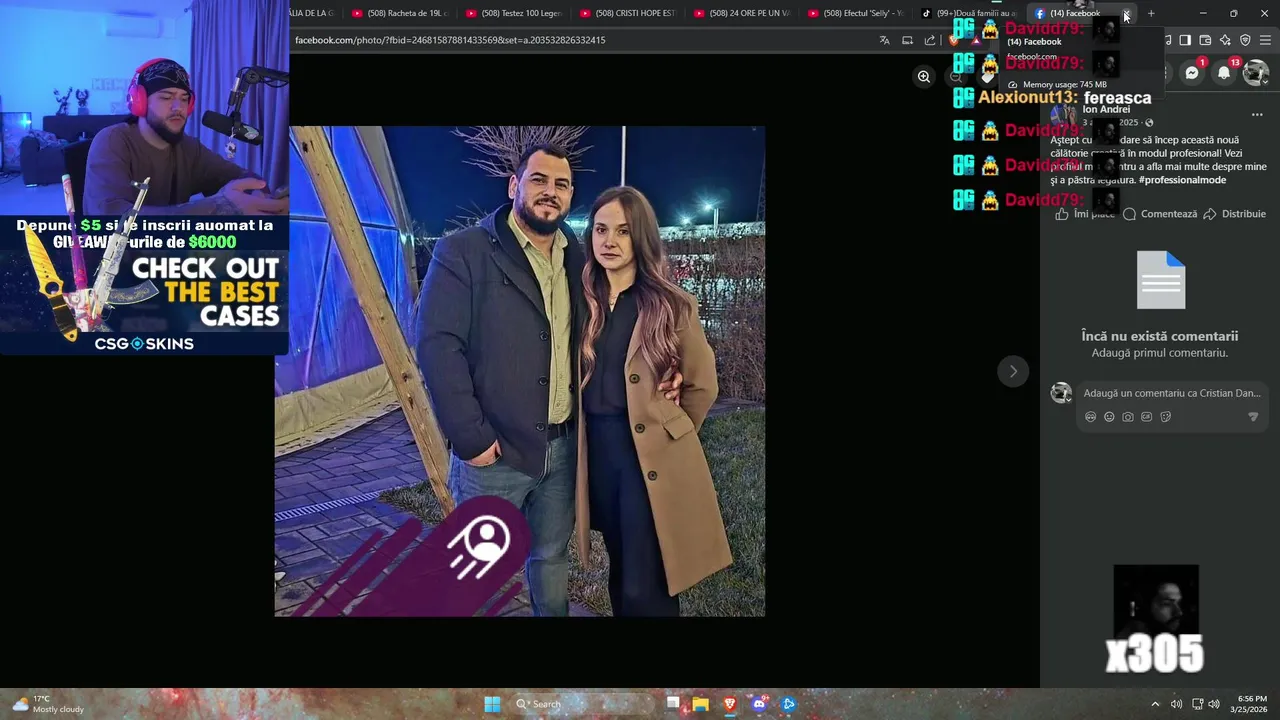Open Brave Shields lion icon
This screenshot has height=720, width=1280.
pyautogui.click(x=954, y=40)
